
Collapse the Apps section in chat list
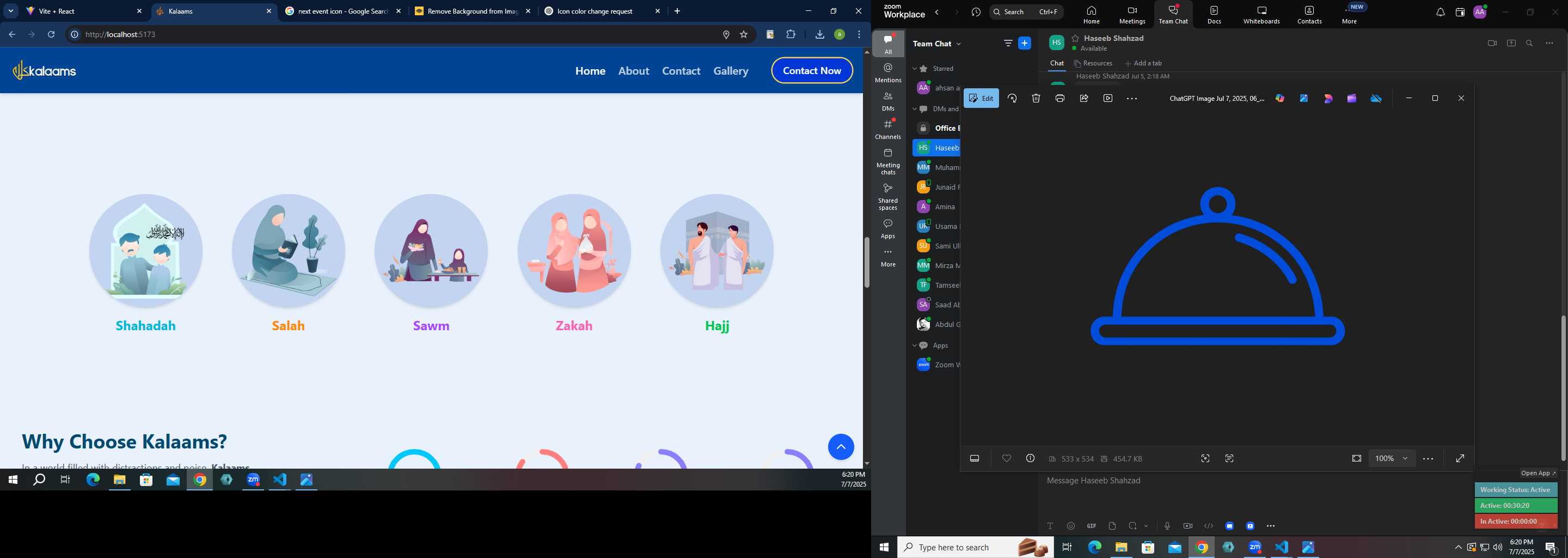point(914,345)
